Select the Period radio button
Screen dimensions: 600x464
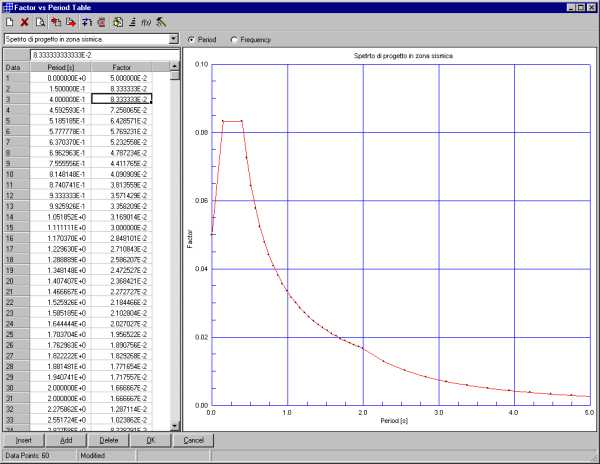[192, 40]
